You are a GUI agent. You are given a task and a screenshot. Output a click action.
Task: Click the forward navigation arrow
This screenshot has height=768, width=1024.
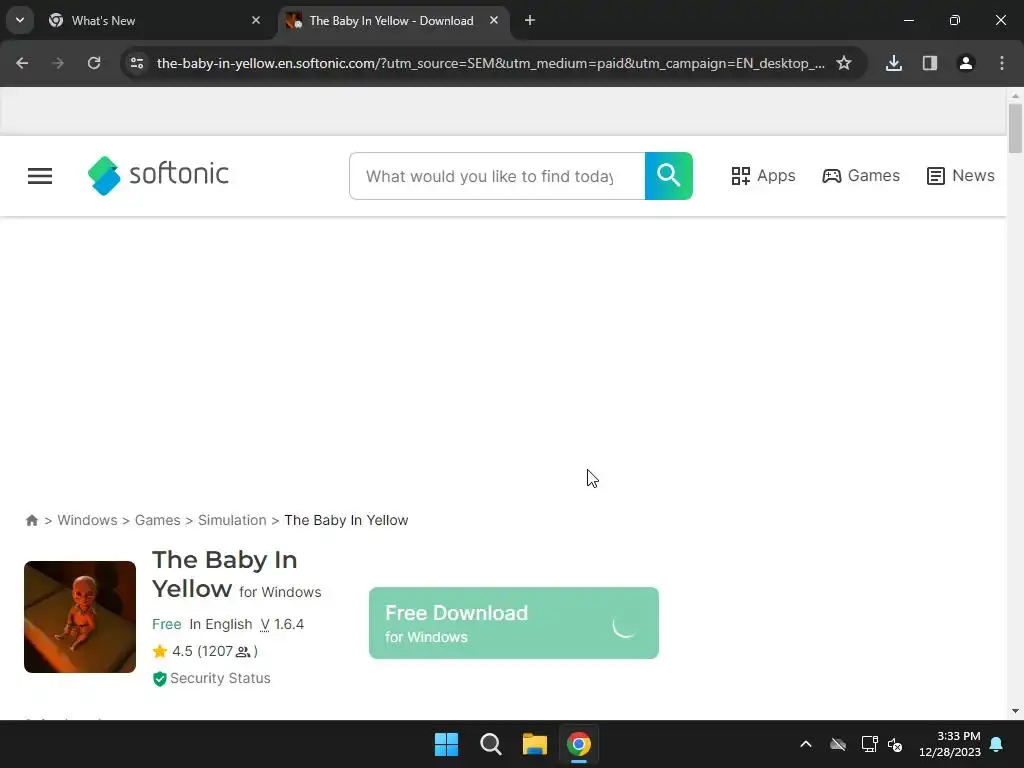click(x=58, y=63)
